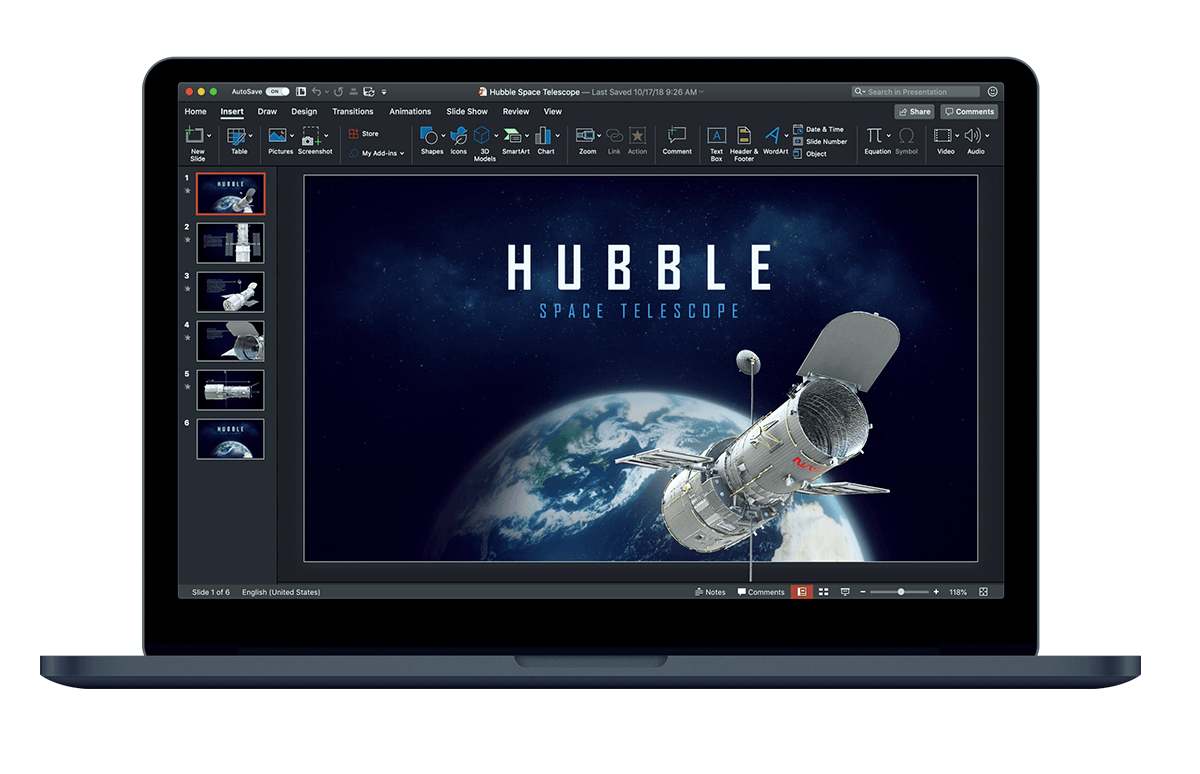Click the New Slide icon

(195, 135)
